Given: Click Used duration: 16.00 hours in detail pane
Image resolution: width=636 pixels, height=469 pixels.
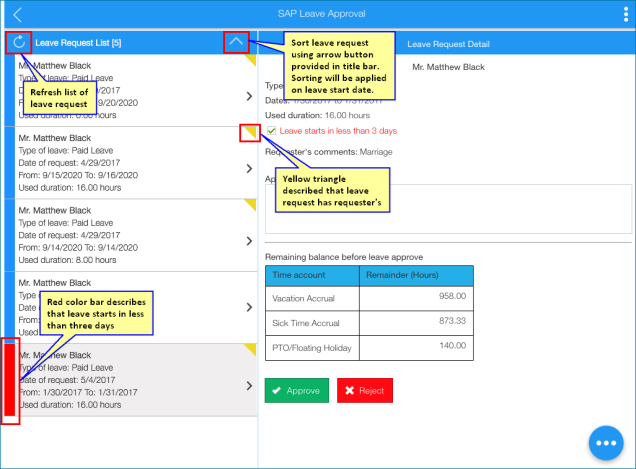Looking at the screenshot, I should pyautogui.click(x=317, y=115).
